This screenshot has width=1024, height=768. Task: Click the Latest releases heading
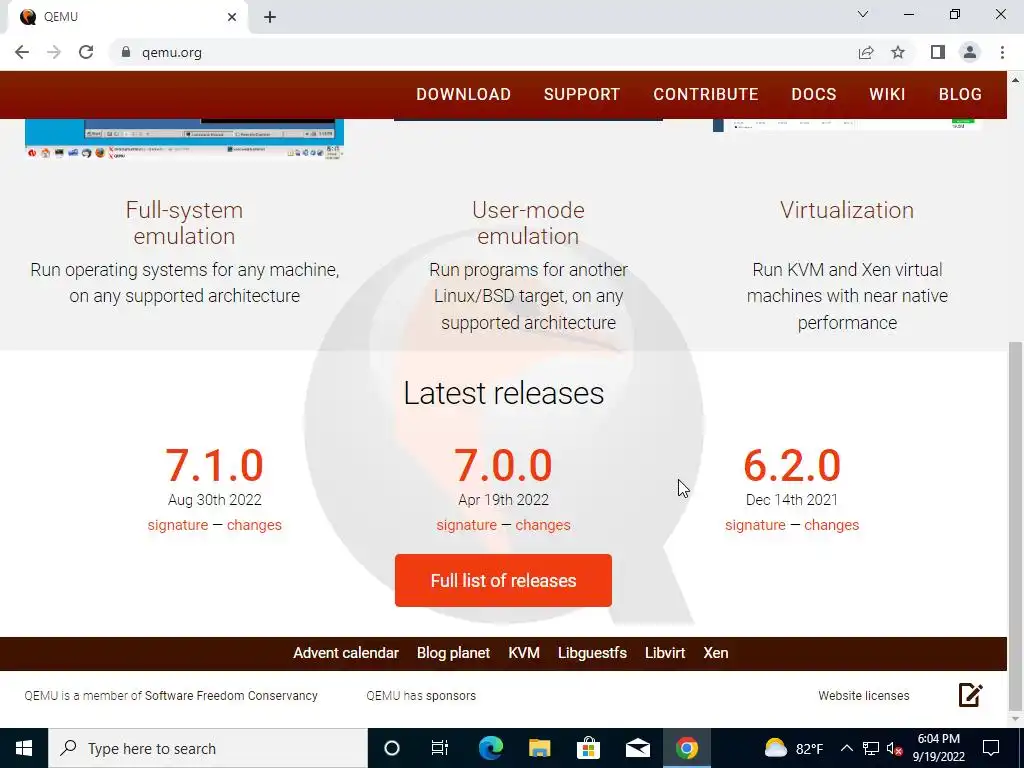[x=504, y=392]
